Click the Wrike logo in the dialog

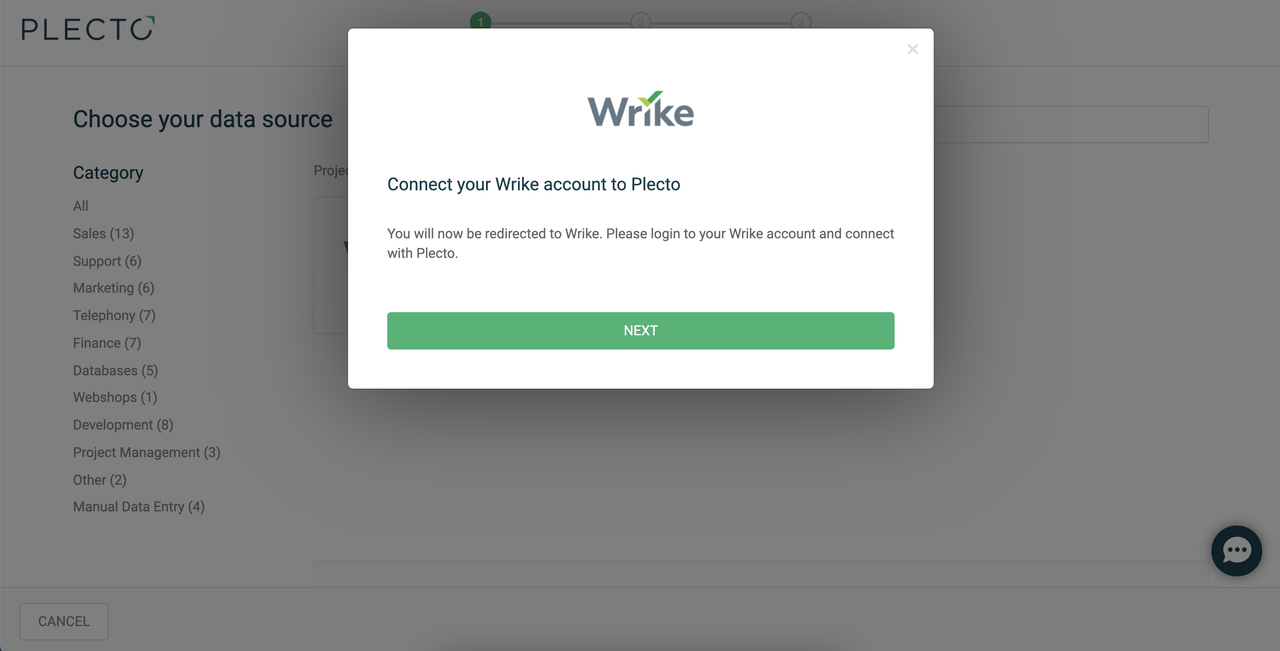point(640,110)
